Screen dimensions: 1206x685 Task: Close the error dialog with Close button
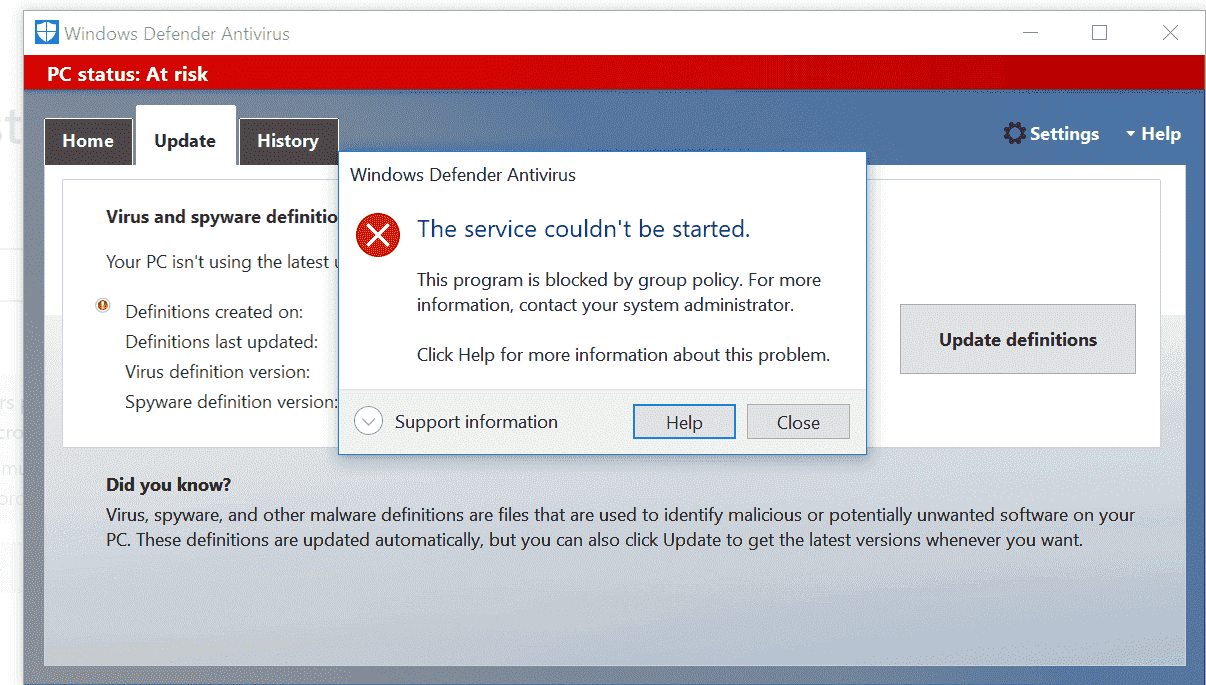798,422
